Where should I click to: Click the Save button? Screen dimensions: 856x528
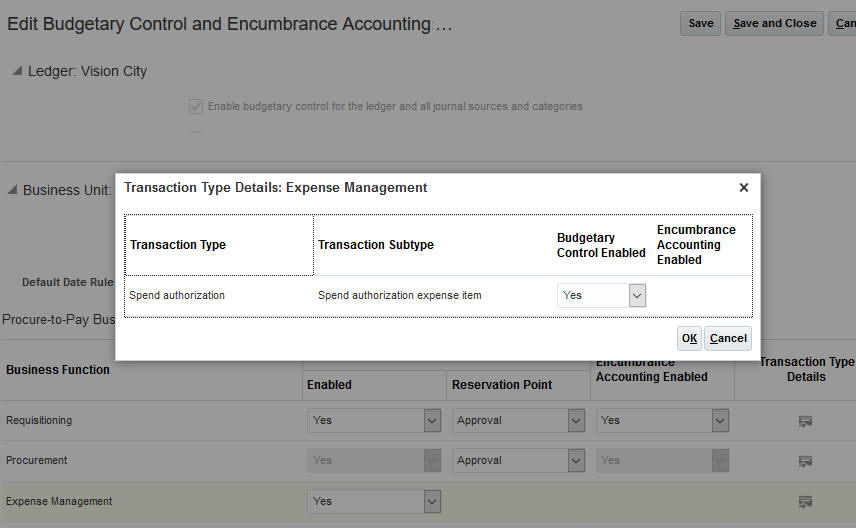coord(701,23)
